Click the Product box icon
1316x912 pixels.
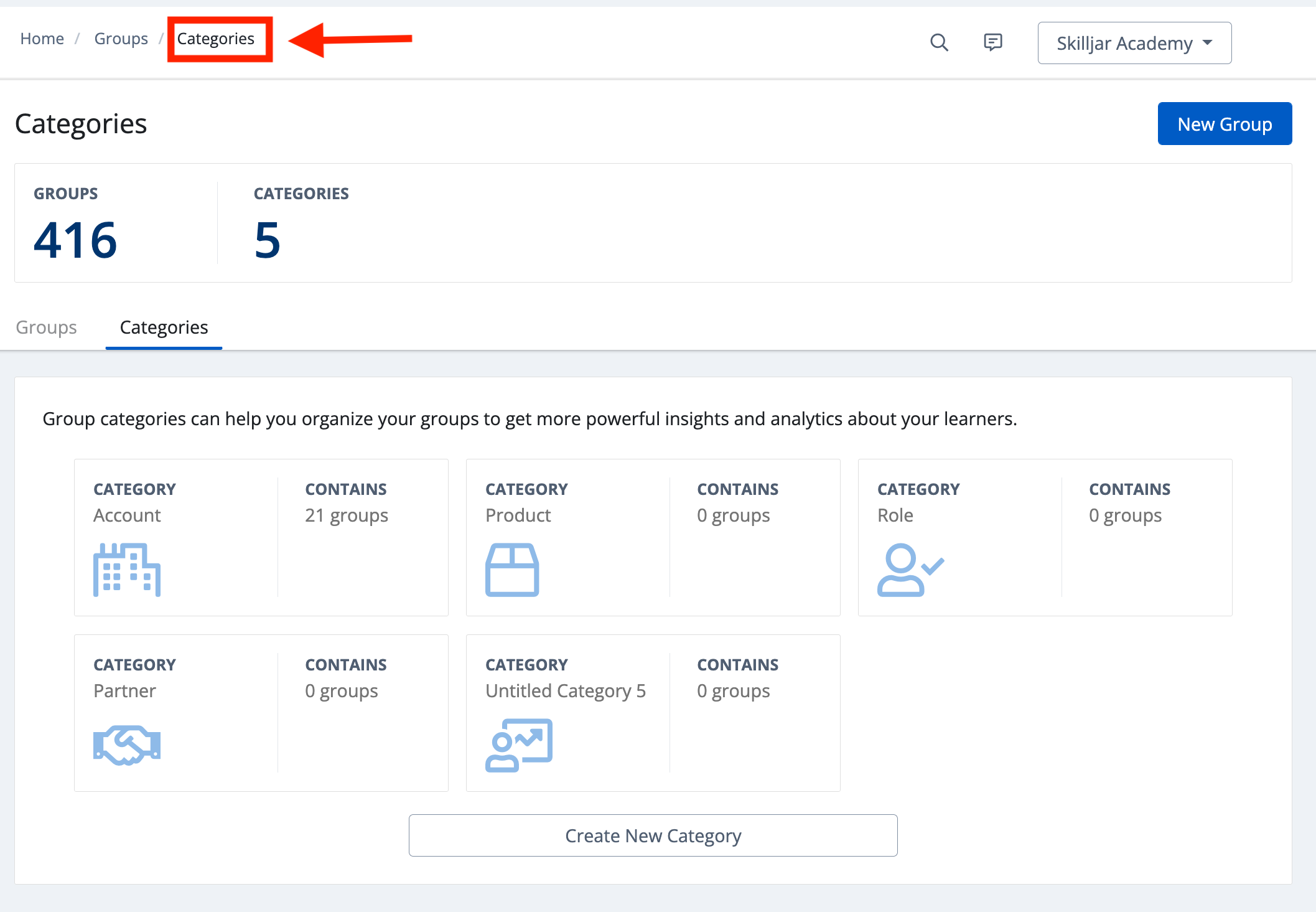click(511, 570)
